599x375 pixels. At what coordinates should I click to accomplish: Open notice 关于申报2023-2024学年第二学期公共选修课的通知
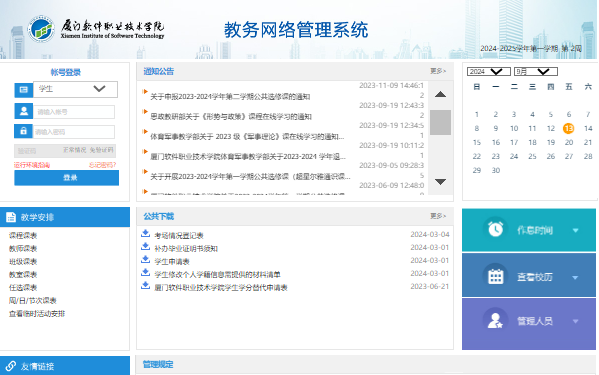(230, 97)
